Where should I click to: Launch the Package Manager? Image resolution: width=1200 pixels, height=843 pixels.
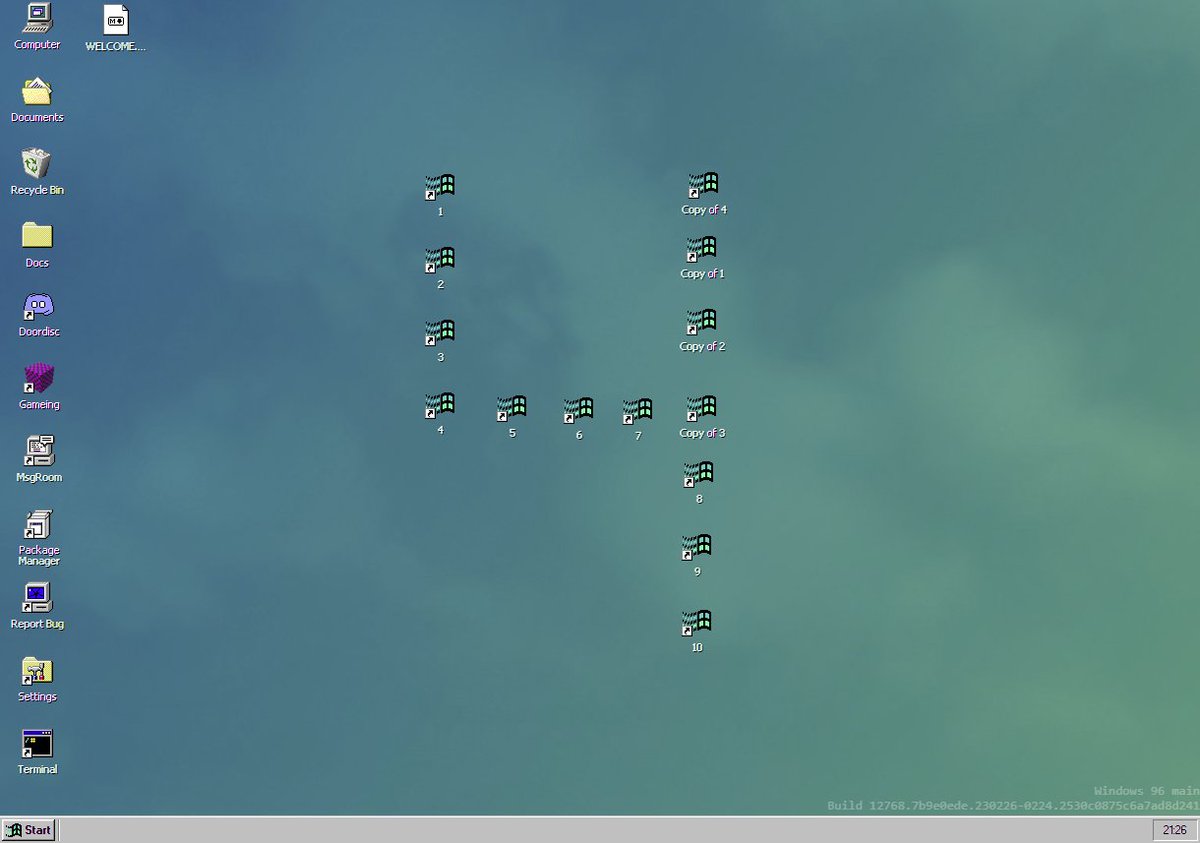pos(37,525)
